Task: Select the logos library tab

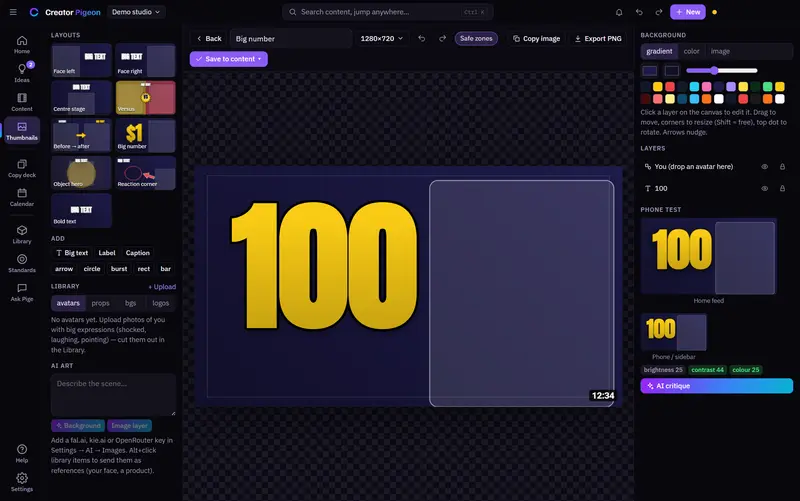Action: tap(160, 303)
